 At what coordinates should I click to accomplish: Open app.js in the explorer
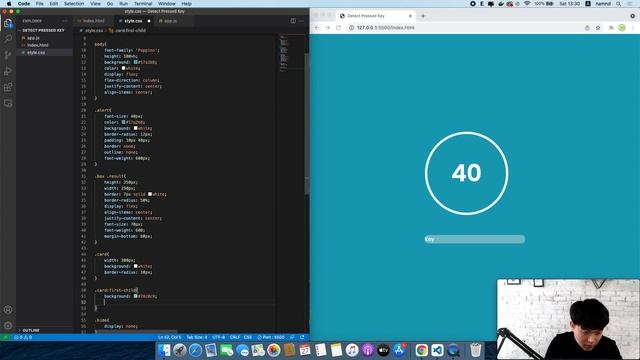coord(33,38)
